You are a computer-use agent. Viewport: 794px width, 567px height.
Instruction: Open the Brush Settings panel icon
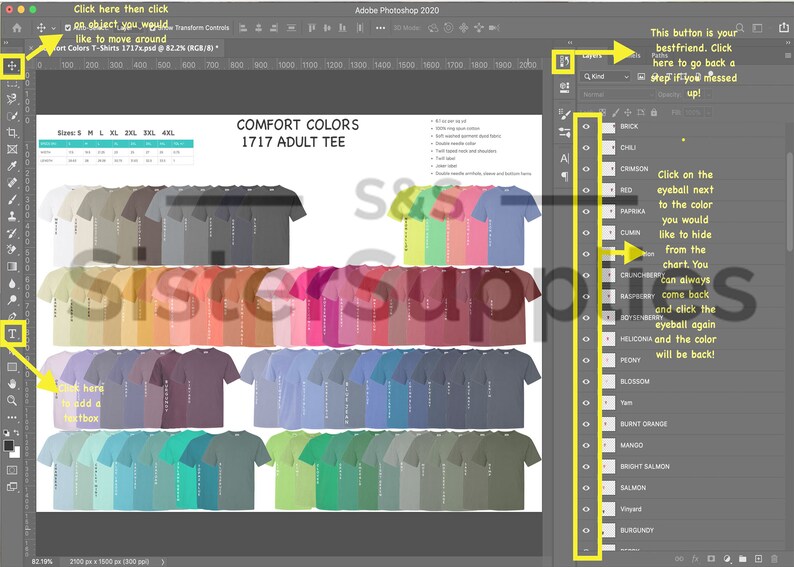point(565,114)
